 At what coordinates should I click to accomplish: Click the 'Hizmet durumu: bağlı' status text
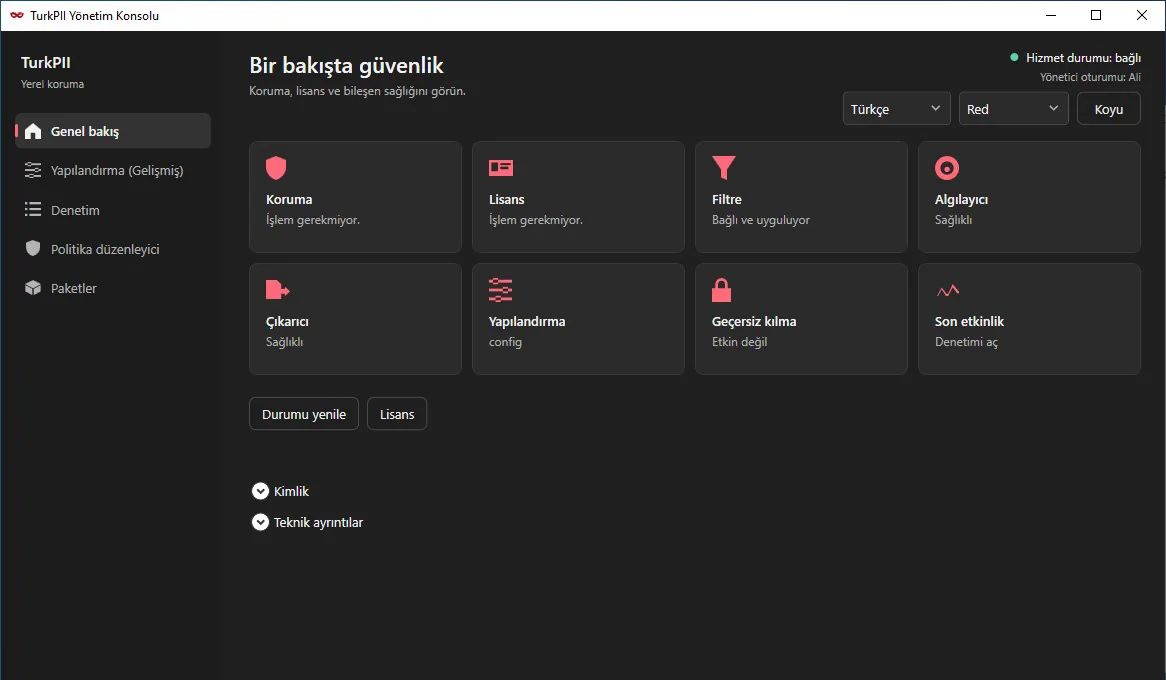point(1083,58)
